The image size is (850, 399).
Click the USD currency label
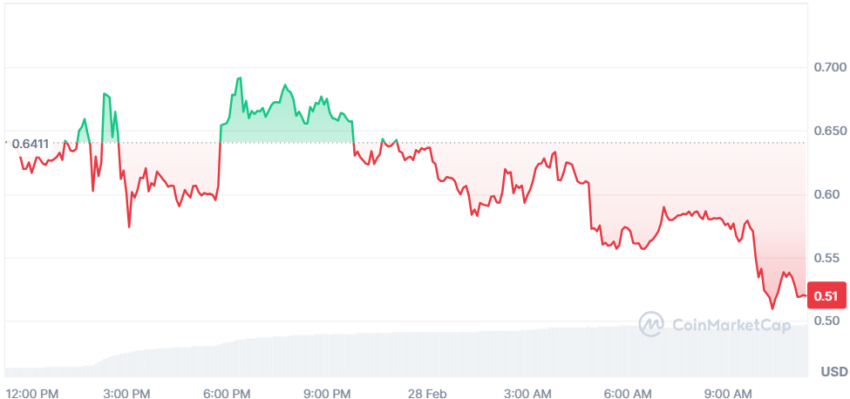(x=834, y=372)
